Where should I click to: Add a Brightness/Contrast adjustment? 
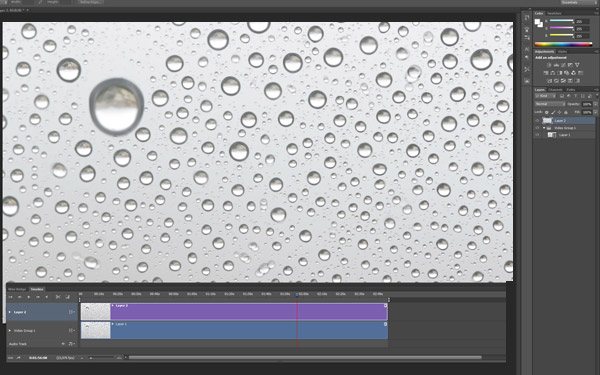tap(549, 65)
